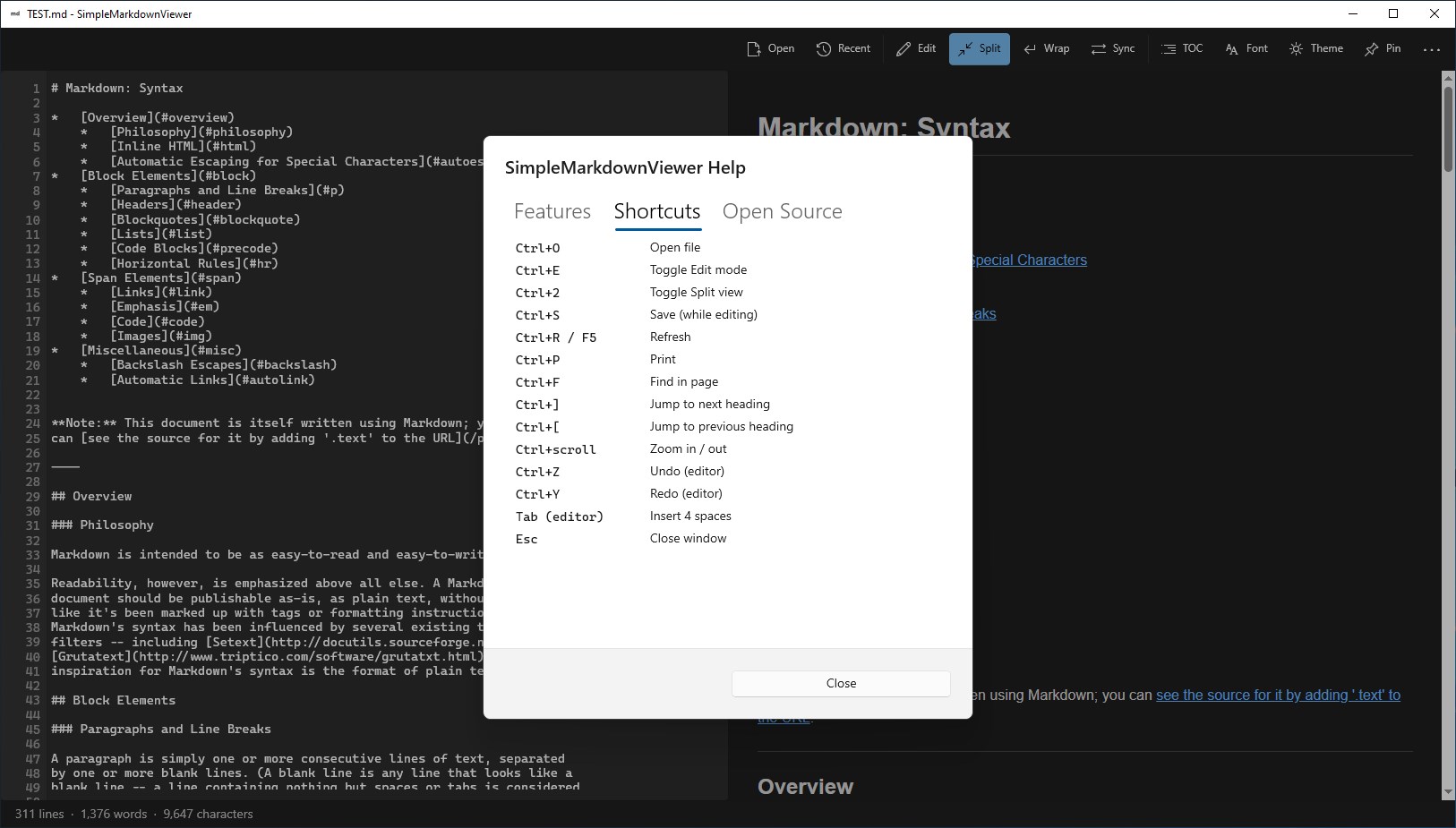
Task: Click 'Jump to previous heading' text
Action: click(722, 426)
